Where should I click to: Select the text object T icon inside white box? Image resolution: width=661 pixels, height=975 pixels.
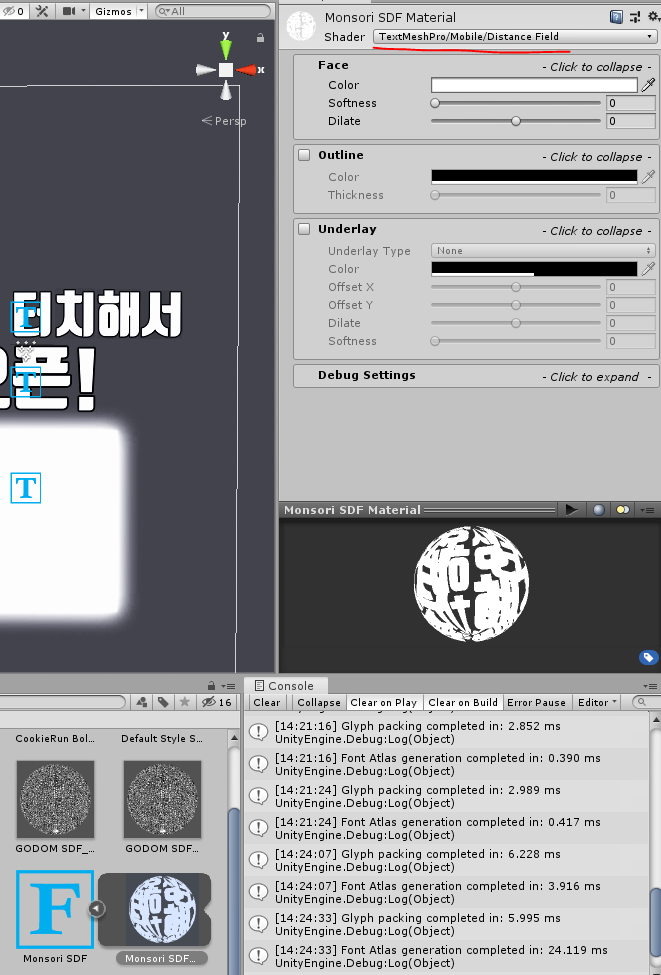pos(25,488)
